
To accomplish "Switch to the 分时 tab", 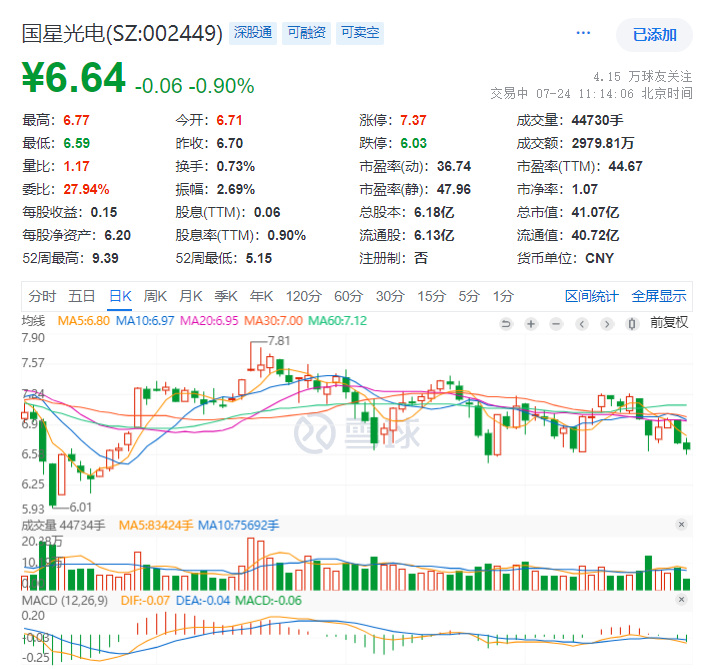I will [42, 296].
